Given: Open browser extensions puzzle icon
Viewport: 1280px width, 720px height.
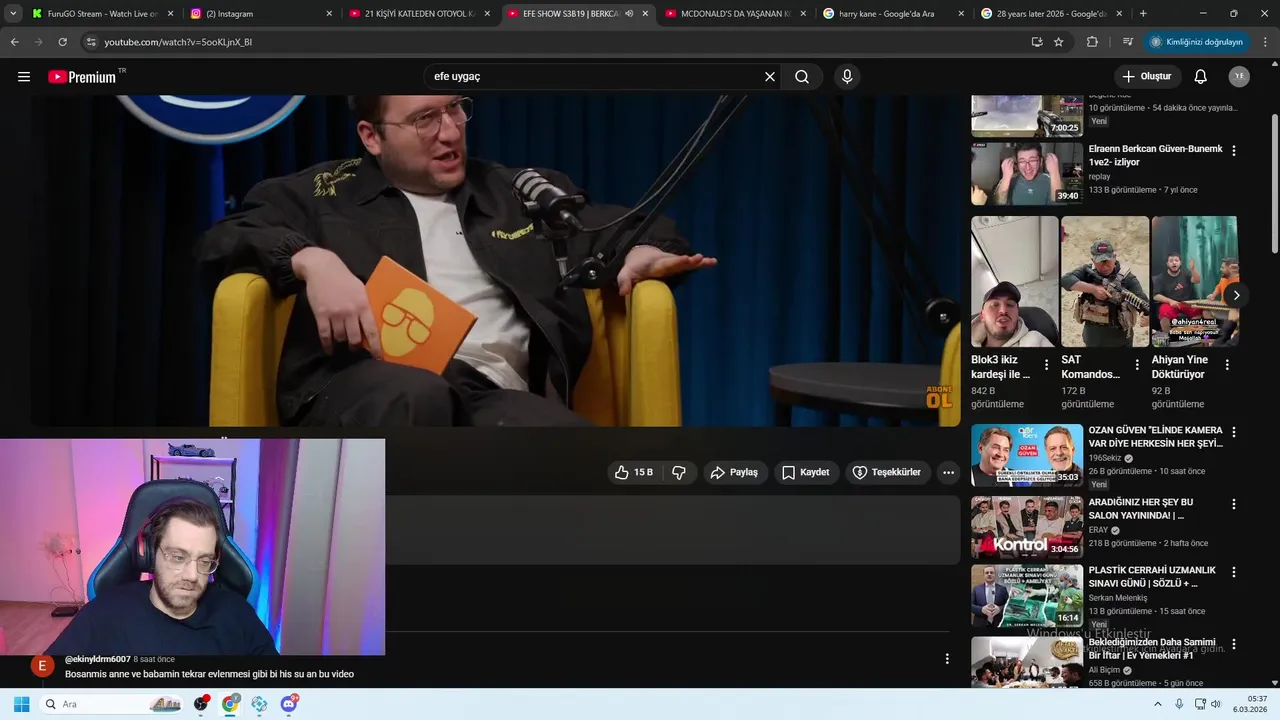Looking at the screenshot, I should pyautogui.click(x=1092, y=42).
